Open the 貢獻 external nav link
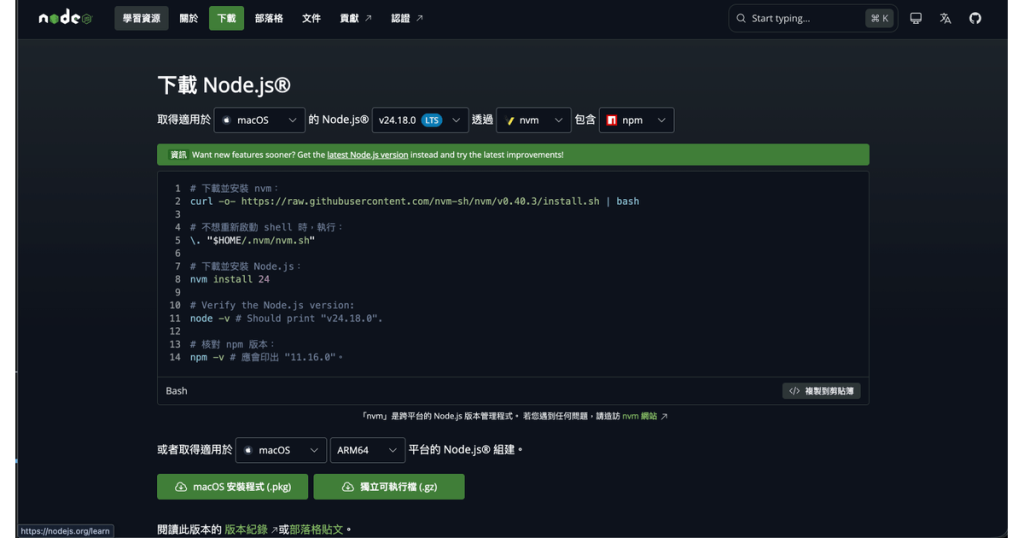 pos(355,18)
